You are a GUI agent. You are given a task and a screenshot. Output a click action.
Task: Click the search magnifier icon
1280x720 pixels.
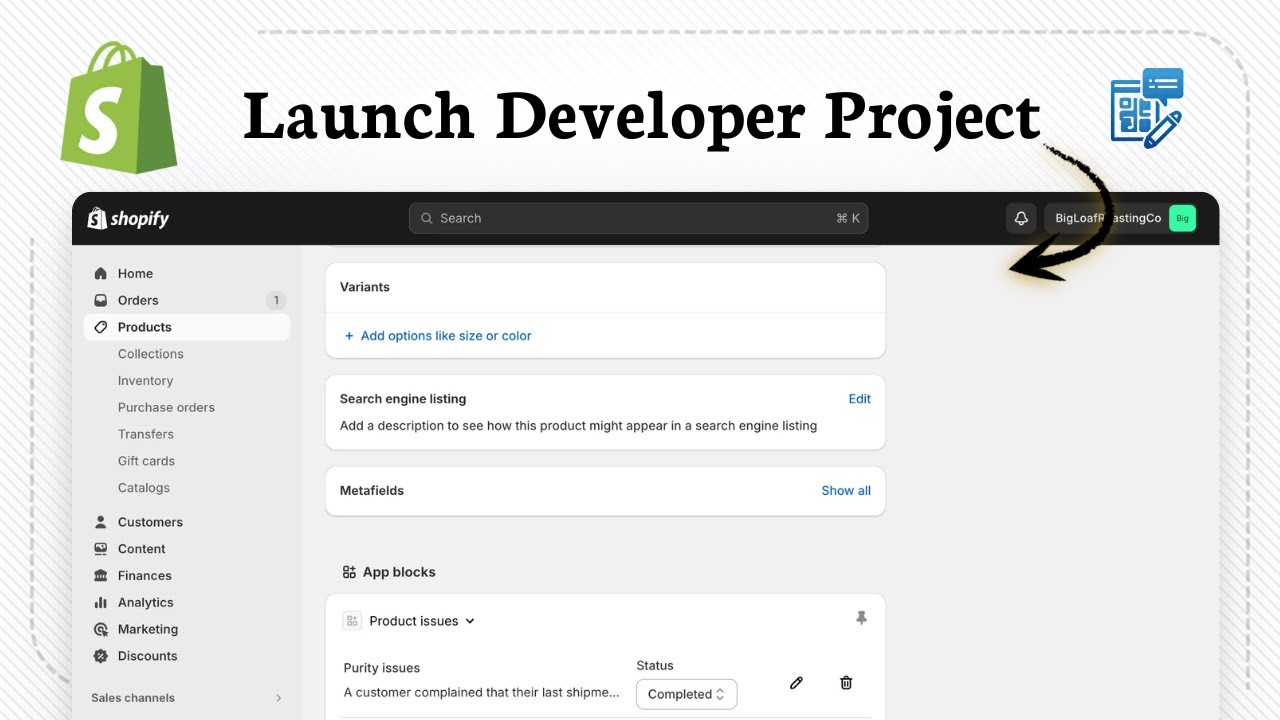click(x=427, y=218)
